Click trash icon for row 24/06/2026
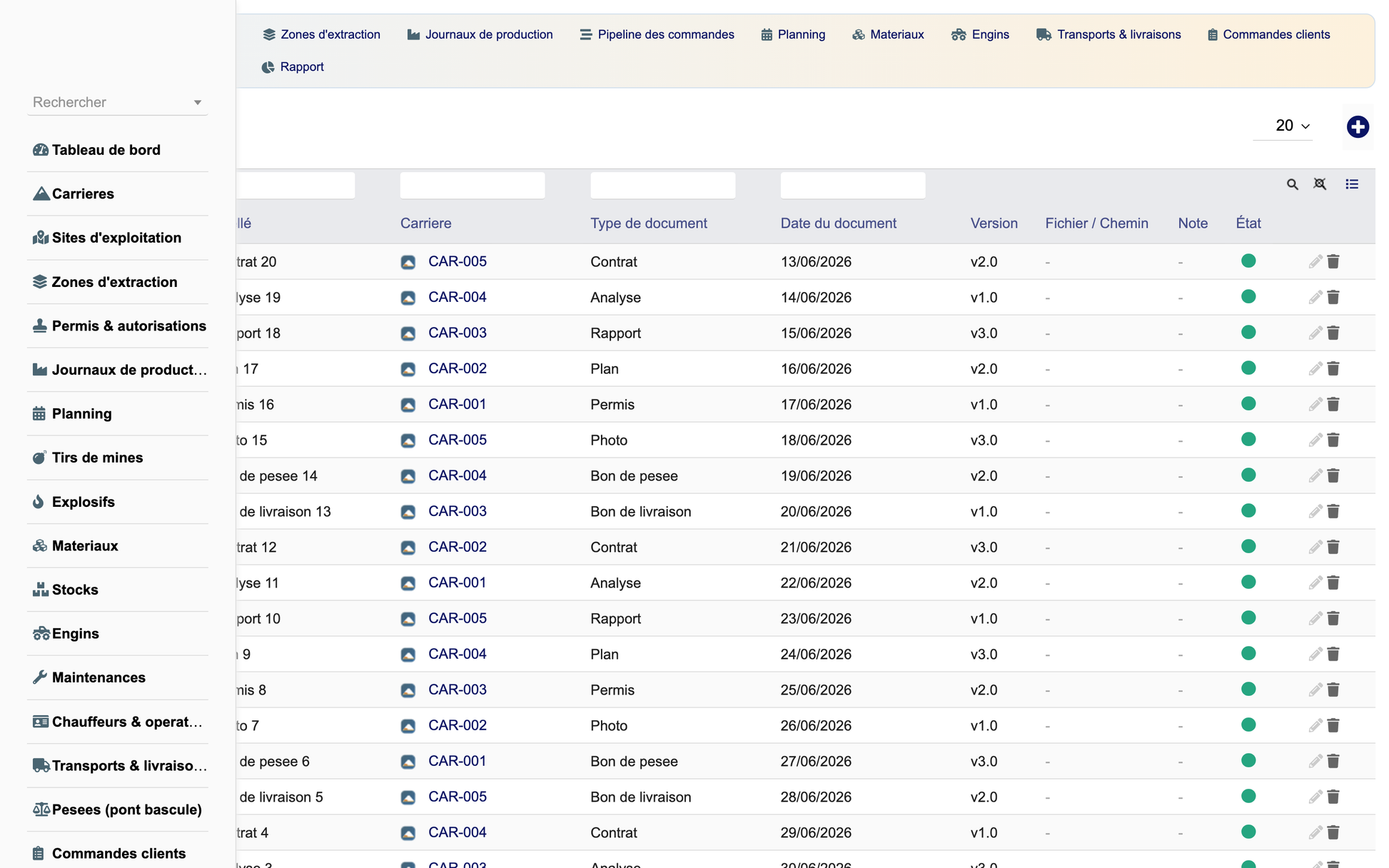The width and height of the screenshot is (1389, 868). [x=1333, y=655]
